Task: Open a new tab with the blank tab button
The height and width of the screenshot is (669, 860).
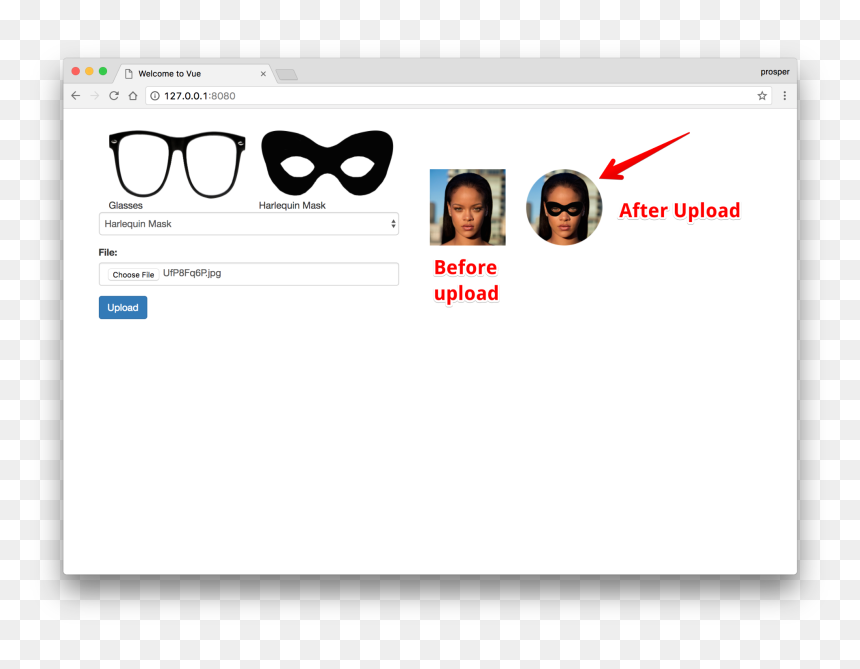Action: tap(286, 75)
